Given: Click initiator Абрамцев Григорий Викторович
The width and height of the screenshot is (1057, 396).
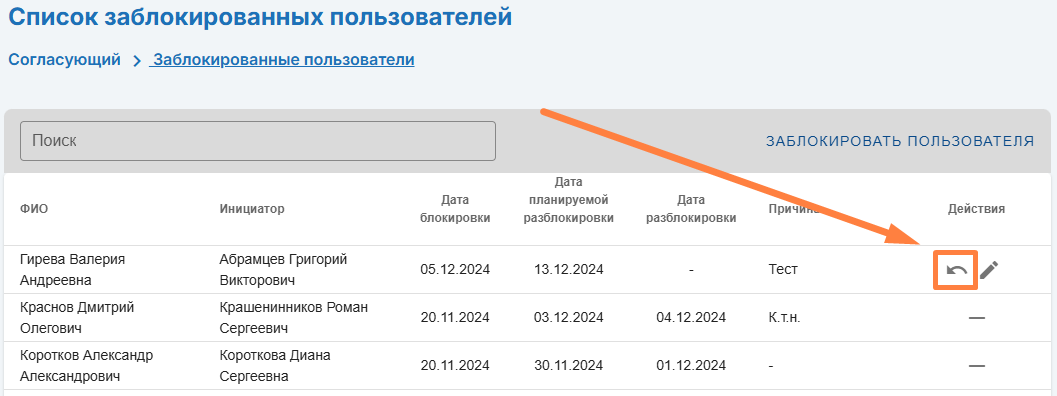Looking at the screenshot, I should [283, 269].
